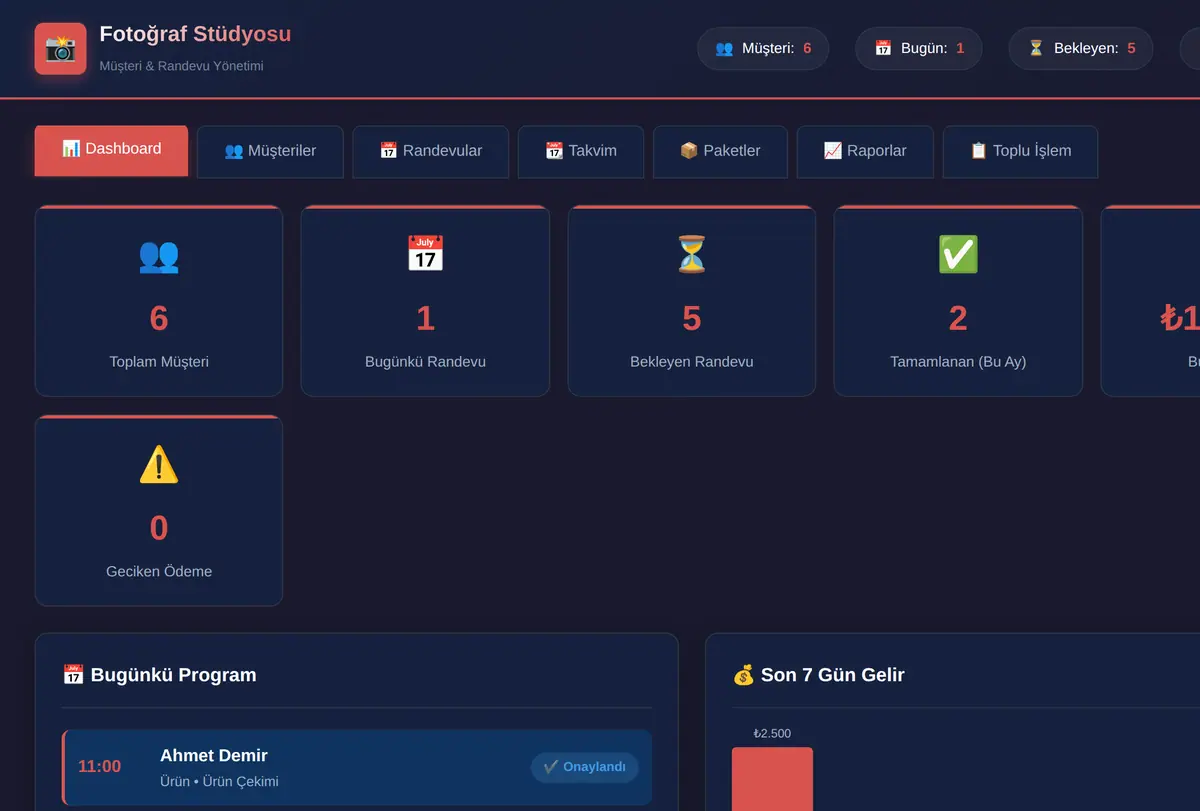The height and width of the screenshot is (811, 1200).
Task: Click the calendar icon on Bugünkü Randevu card
Action: (x=425, y=255)
